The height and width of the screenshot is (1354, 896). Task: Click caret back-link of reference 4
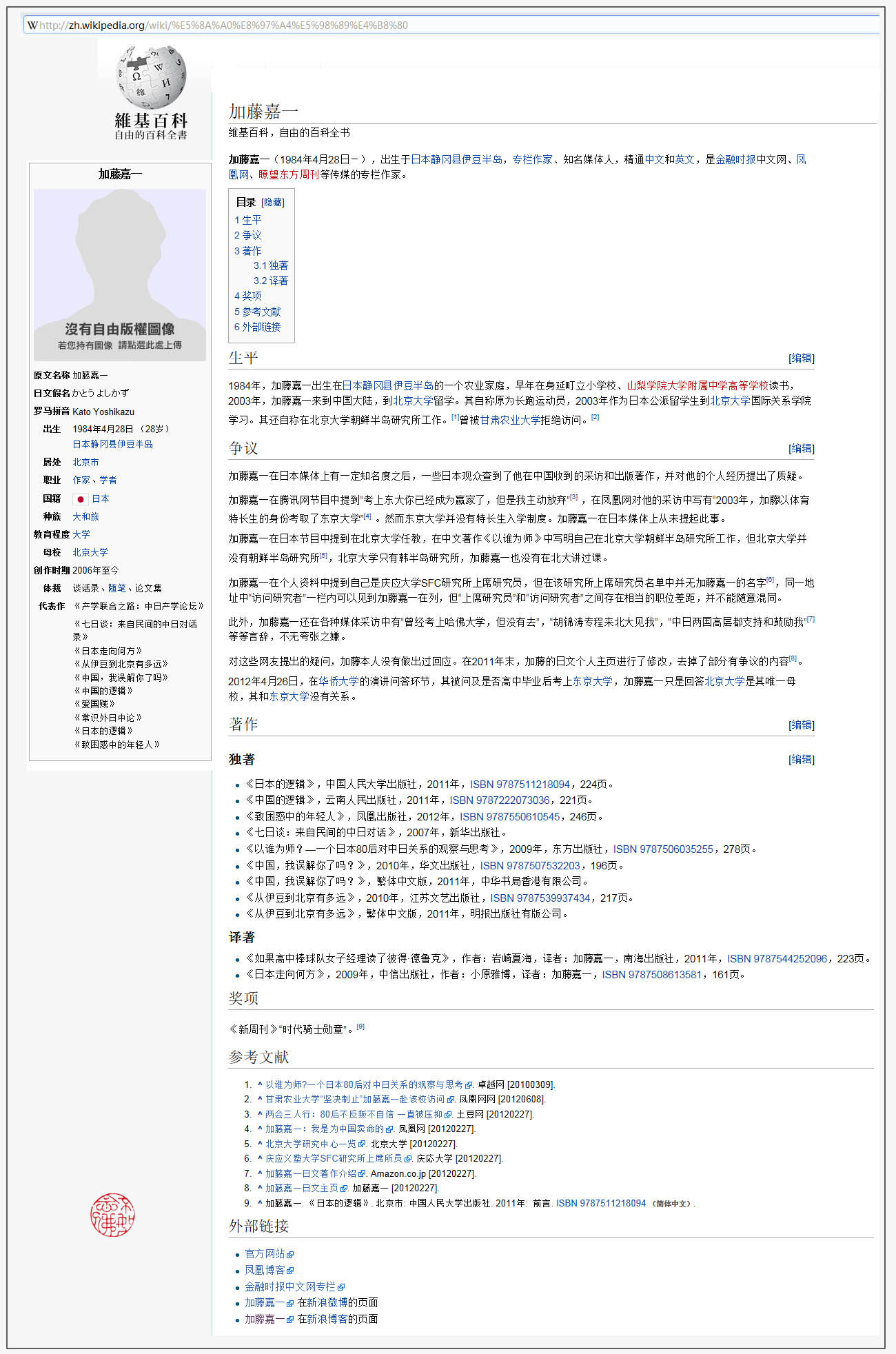click(x=260, y=1129)
